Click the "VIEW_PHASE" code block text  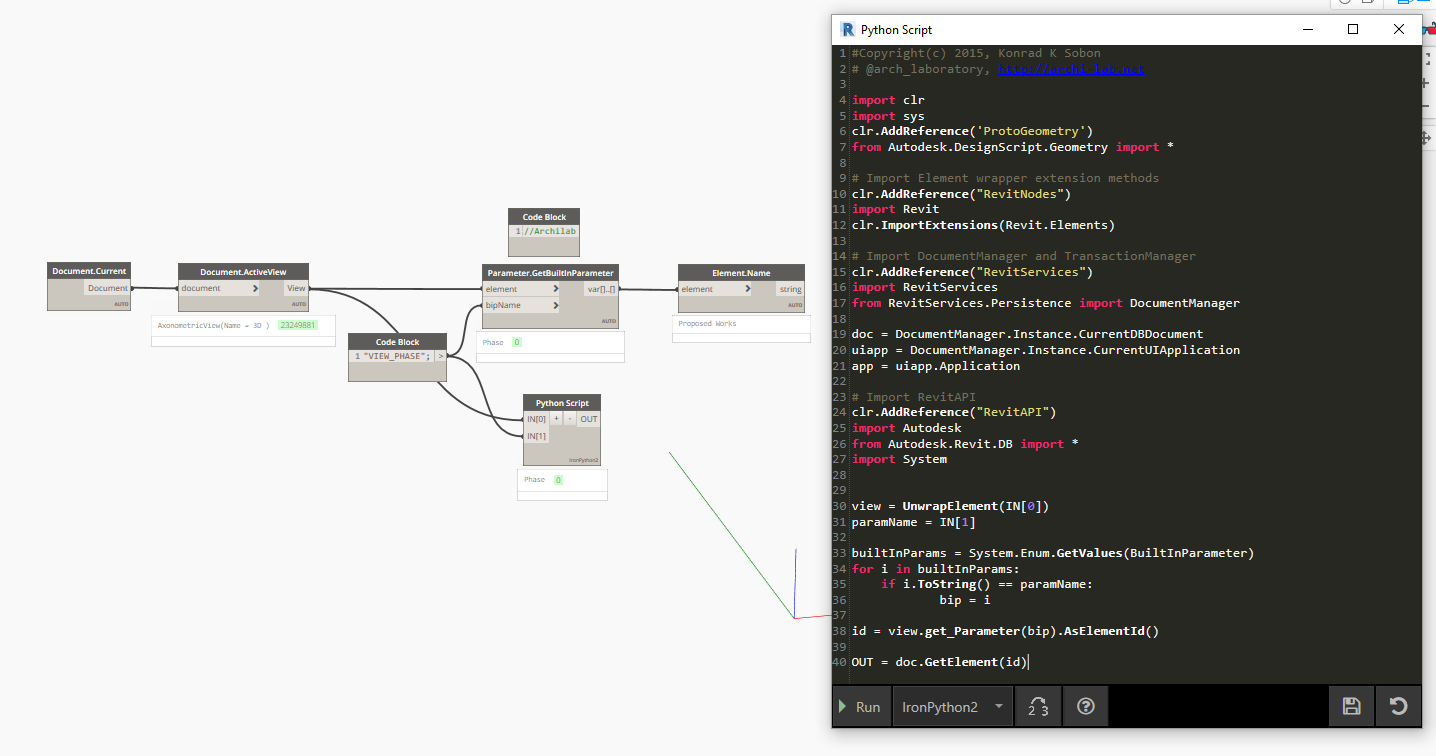coord(397,356)
